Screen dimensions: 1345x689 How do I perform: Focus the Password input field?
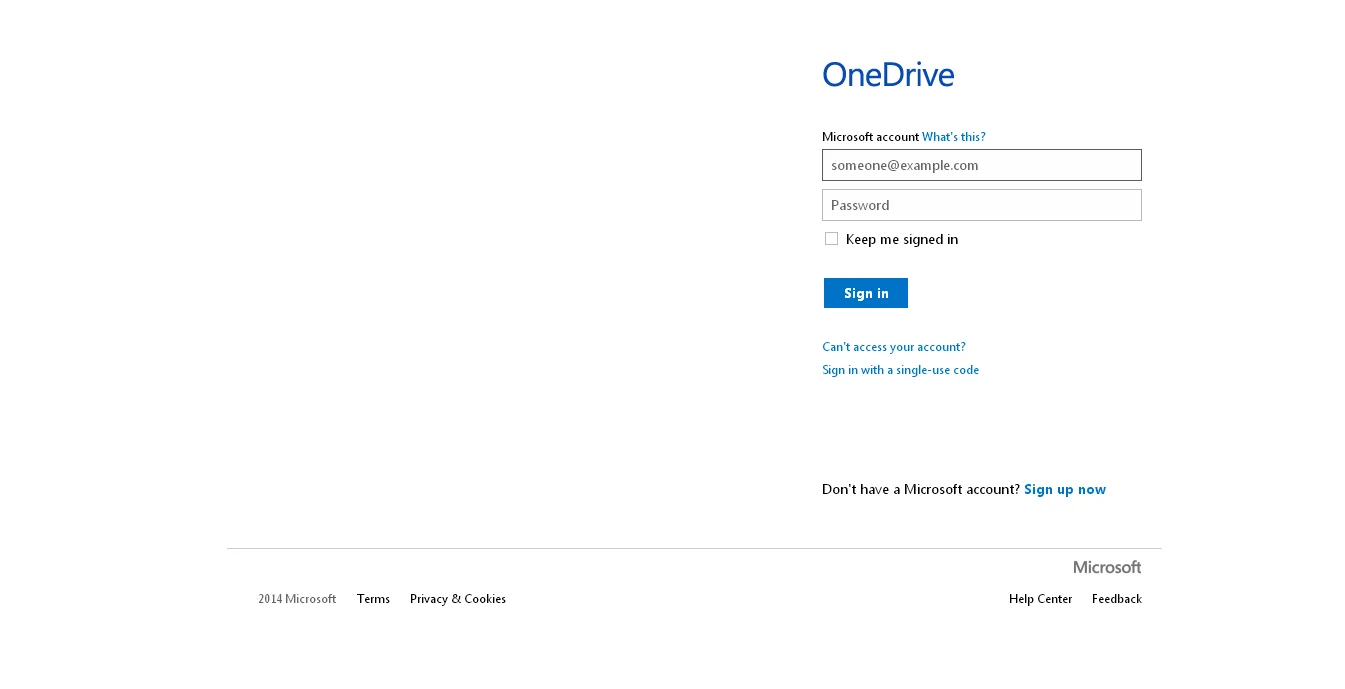[981, 205]
